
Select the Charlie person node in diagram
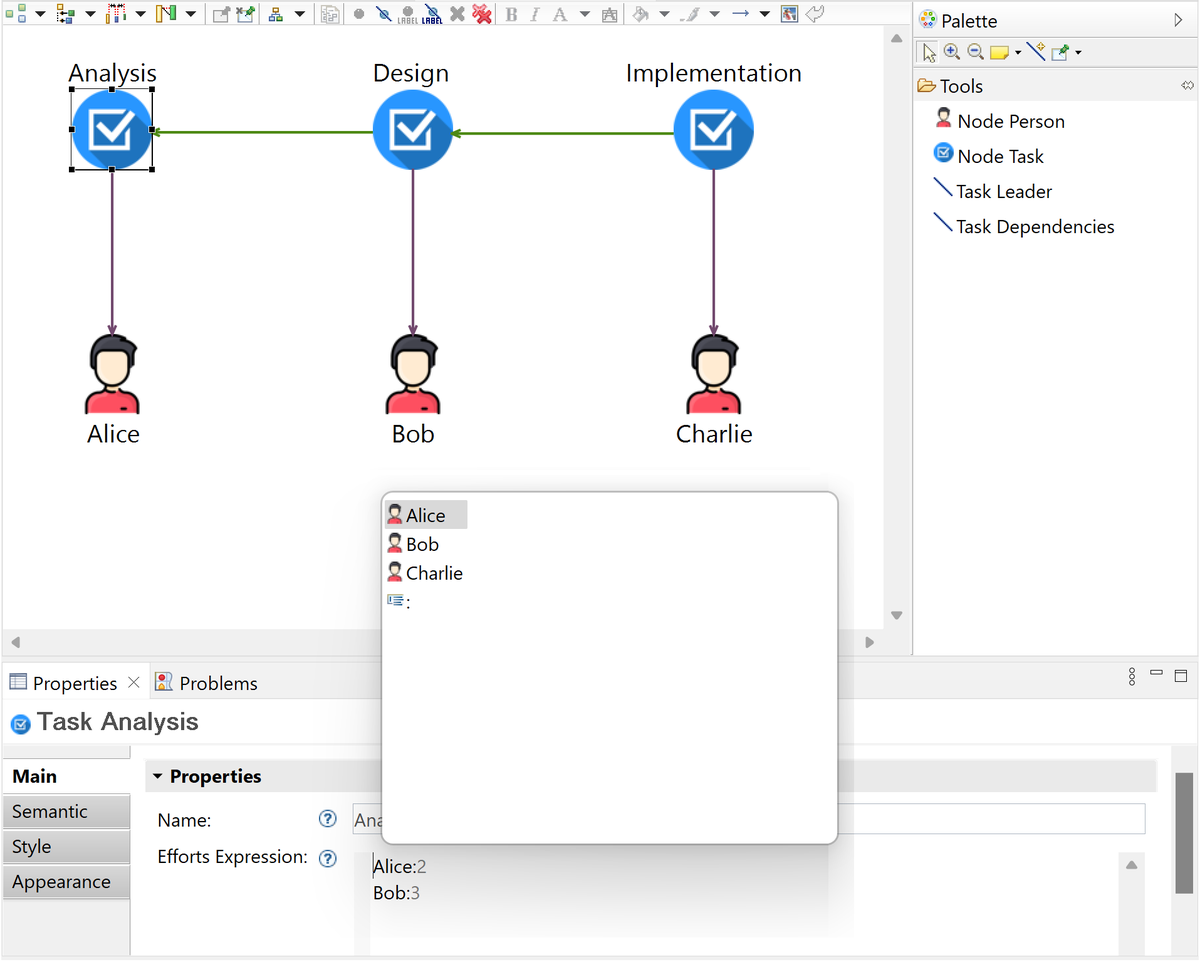pyautogui.click(x=713, y=375)
